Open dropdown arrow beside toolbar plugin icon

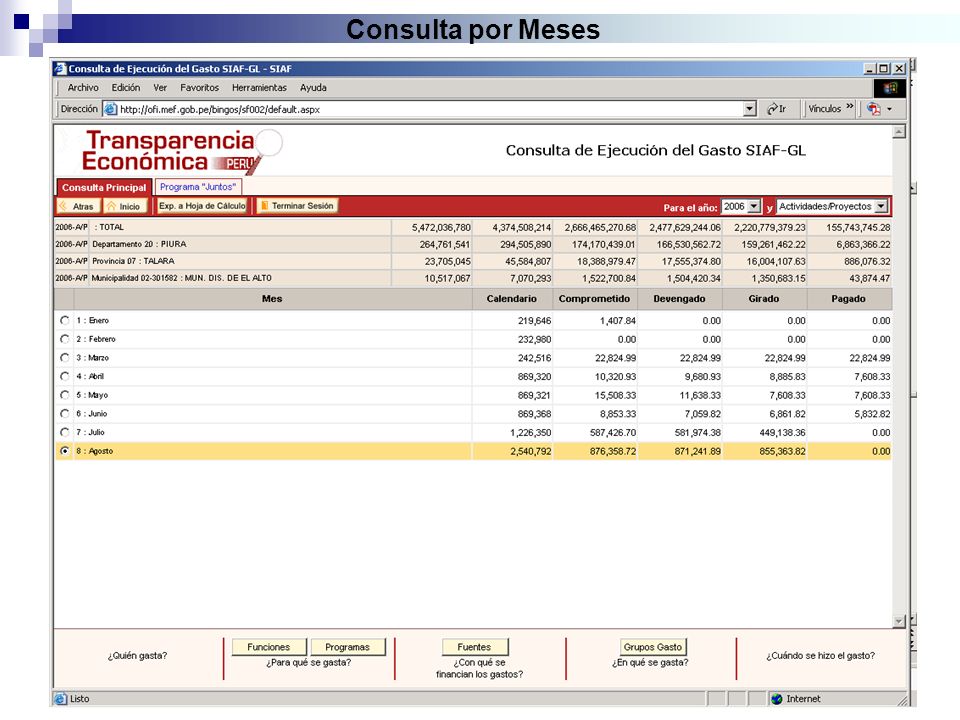click(890, 109)
